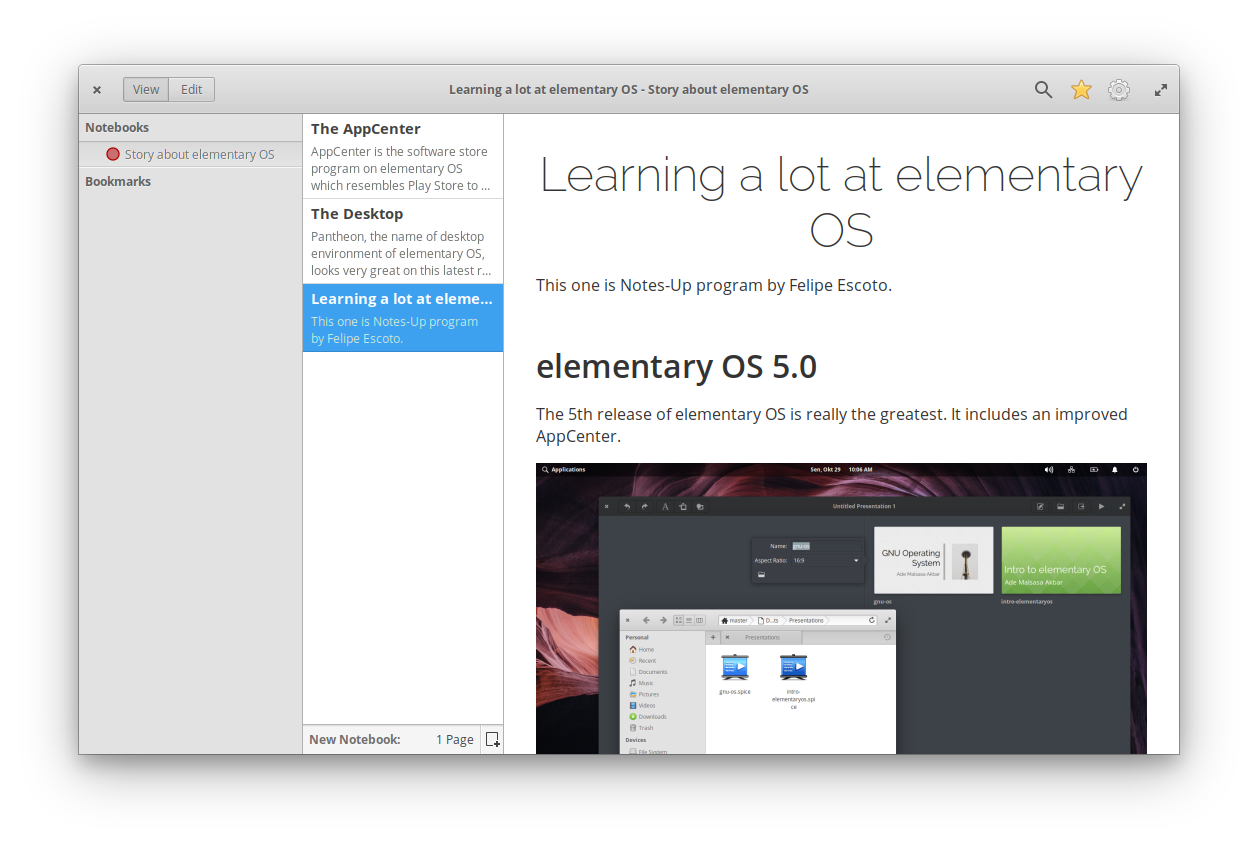Image resolution: width=1258 pixels, height=847 pixels.
Task: Click the elementary OS 5.0 heading
Action: (x=676, y=367)
